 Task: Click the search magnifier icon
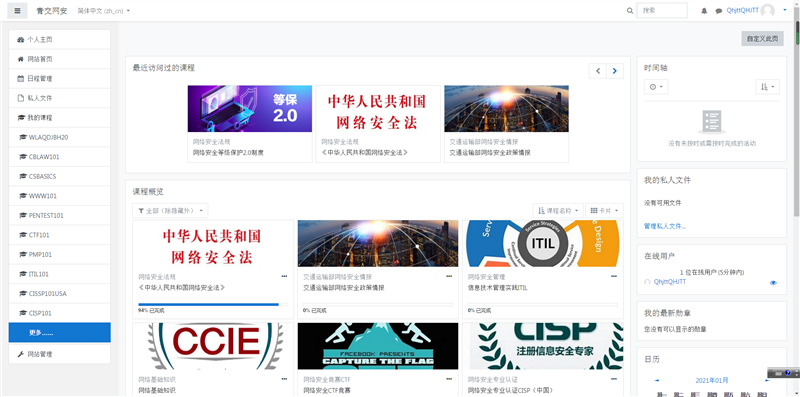tap(630, 11)
